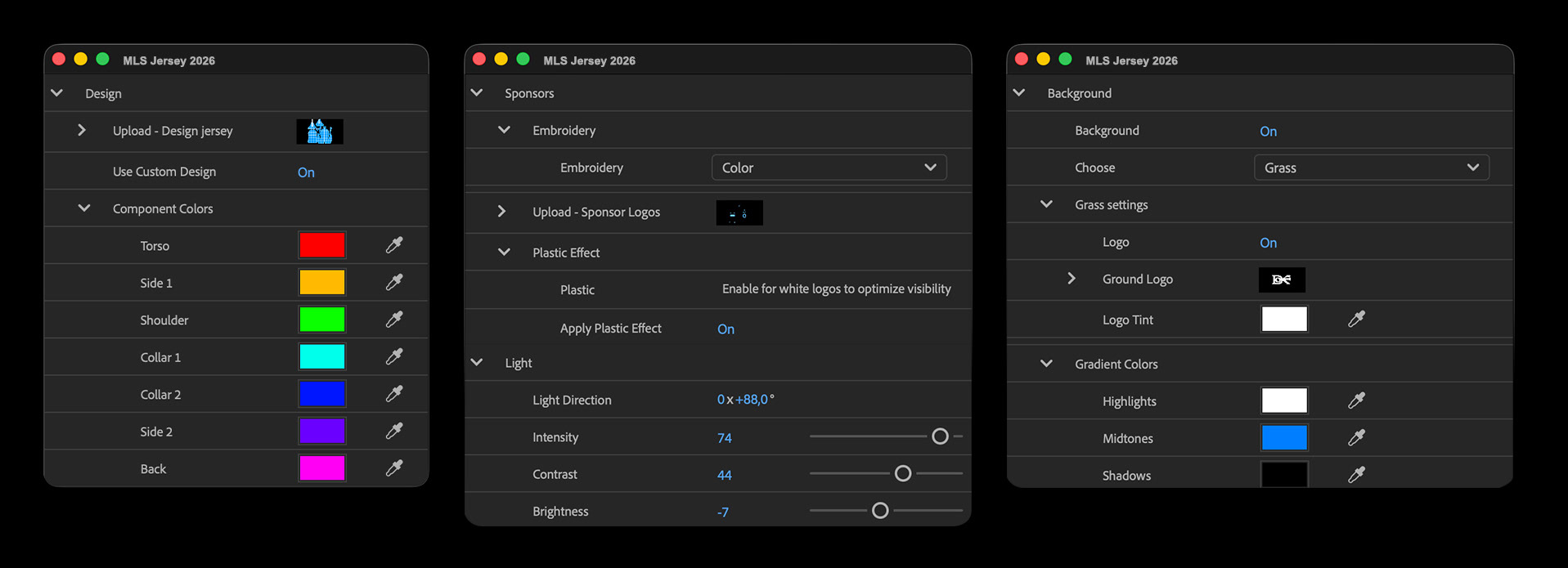
Task: Open the Choose Grass dropdown
Action: [x=1371, y=168]
